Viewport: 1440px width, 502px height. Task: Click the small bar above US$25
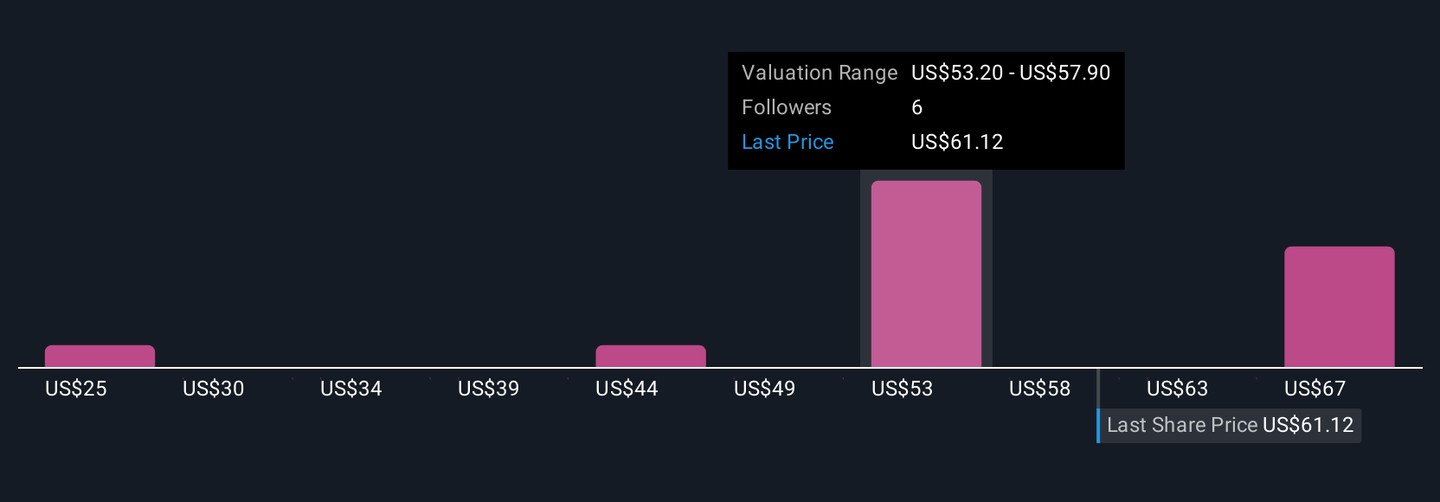pos(100,356)
